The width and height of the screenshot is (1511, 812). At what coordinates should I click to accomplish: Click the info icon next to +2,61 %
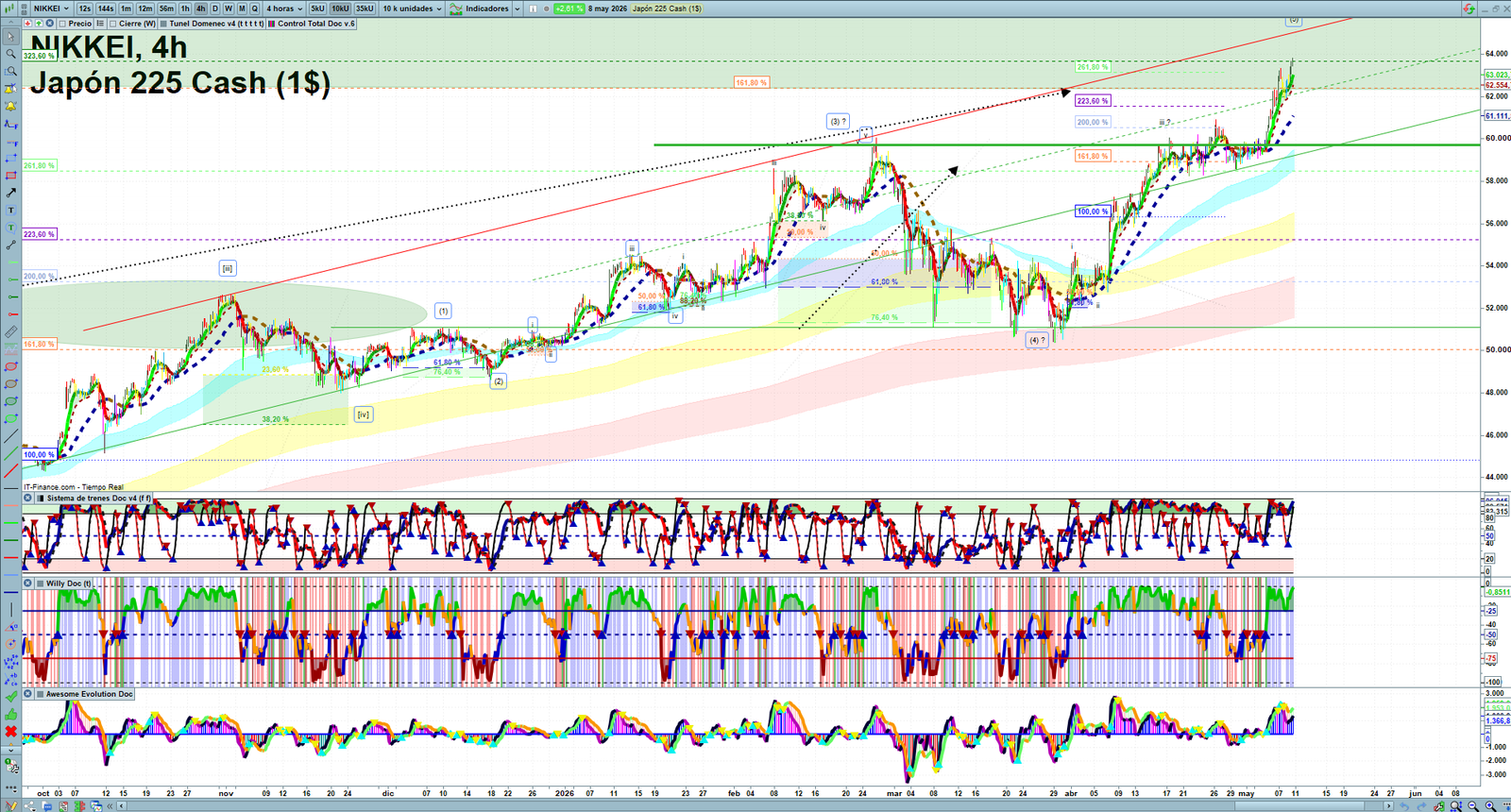tap(533, 8)
